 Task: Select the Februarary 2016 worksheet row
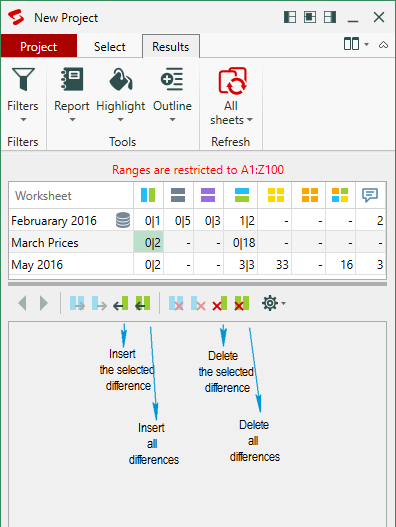click(x=197, y=220)
